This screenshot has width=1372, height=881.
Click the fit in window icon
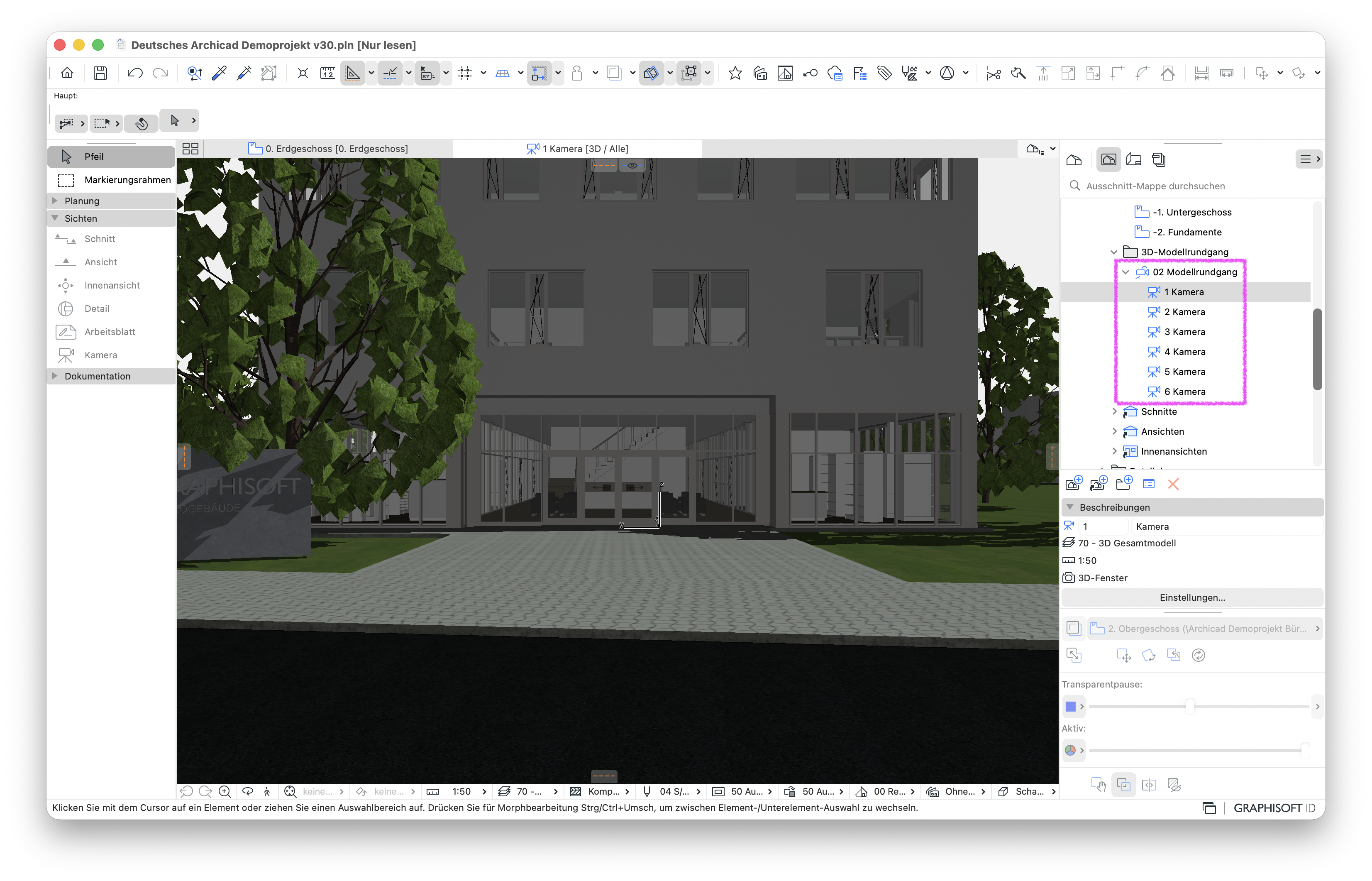coord(291,792)
